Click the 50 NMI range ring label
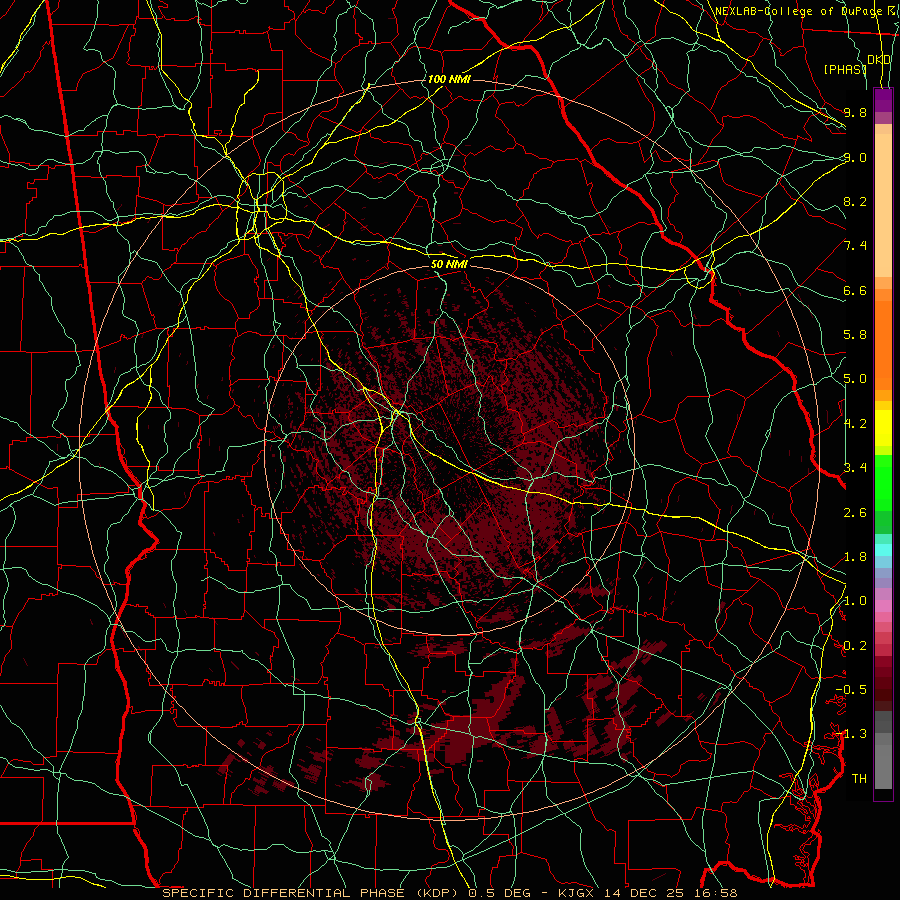 pos(449,264)
